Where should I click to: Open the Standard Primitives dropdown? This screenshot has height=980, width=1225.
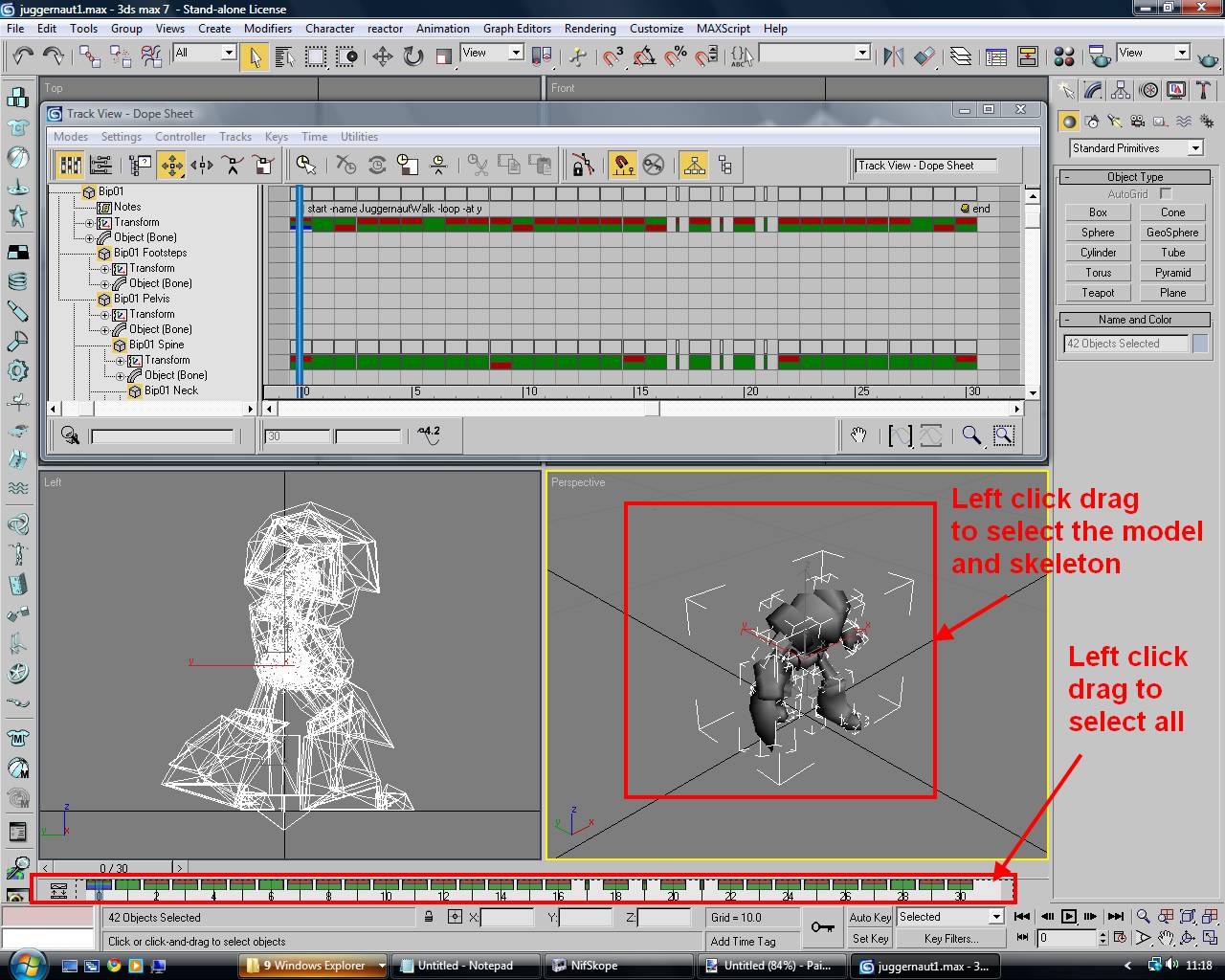tap(1136, 148)
